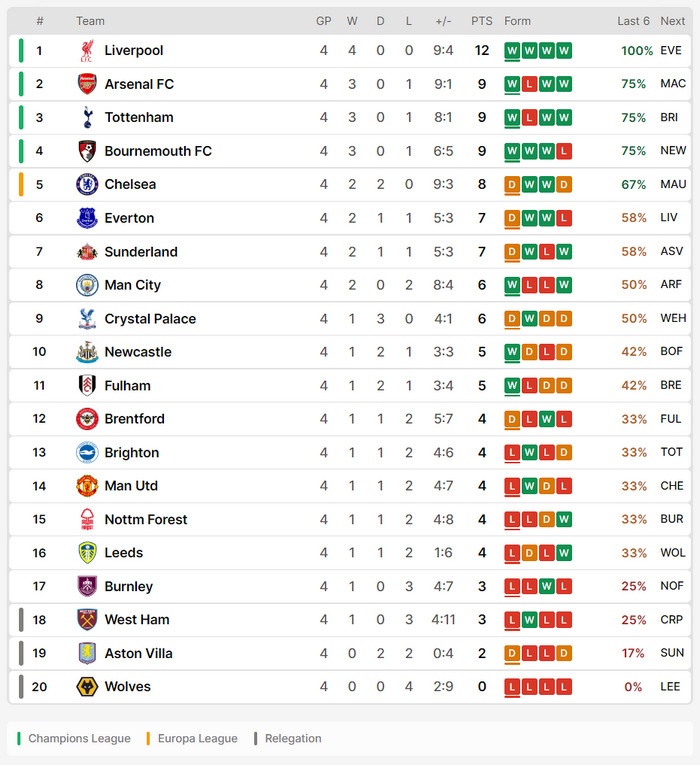Click the West Ham club crest
700x765 pixels.
(x=87, y=620)
